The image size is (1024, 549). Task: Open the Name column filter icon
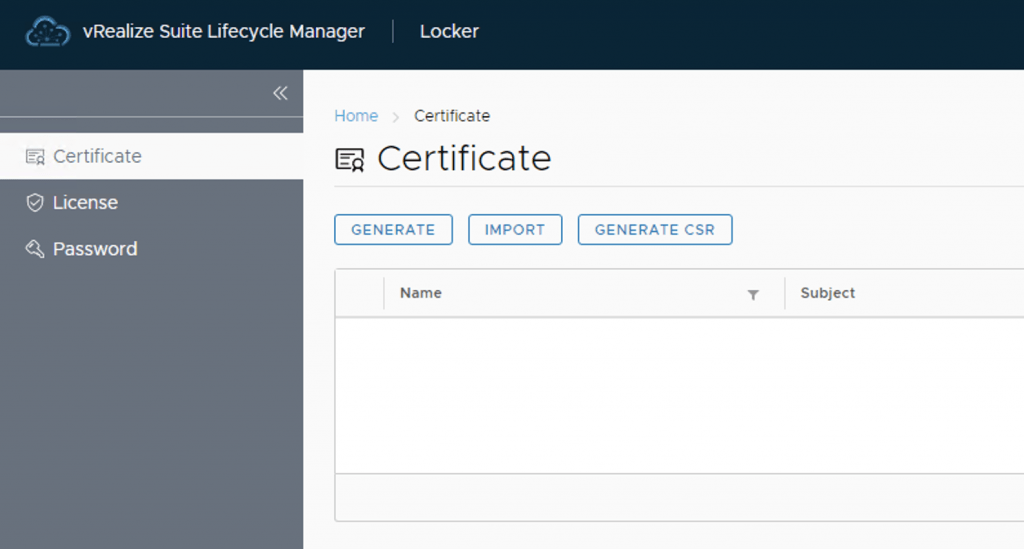(753, 294)
